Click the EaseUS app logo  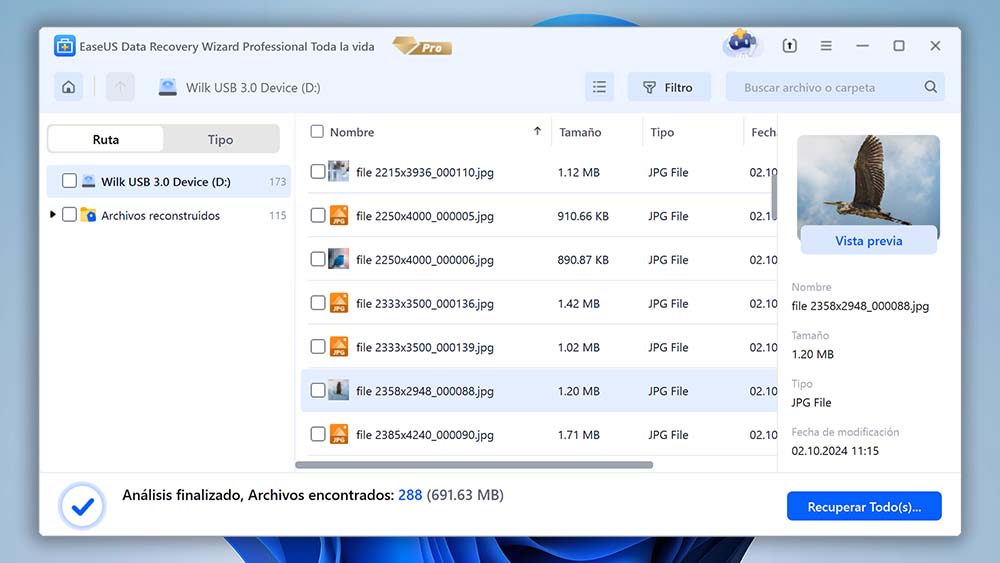click(x=64, y=46)
